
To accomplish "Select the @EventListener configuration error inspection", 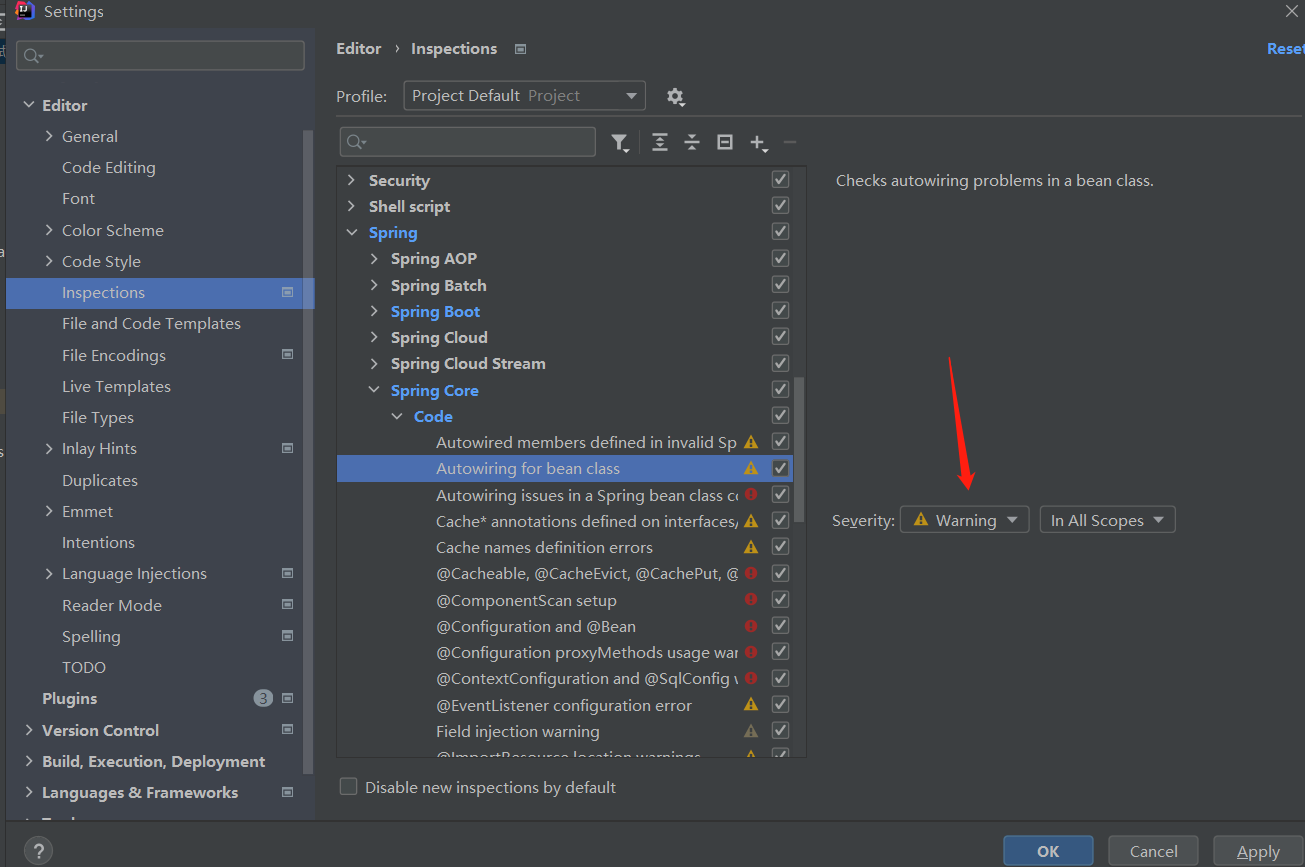I will 563,705.
